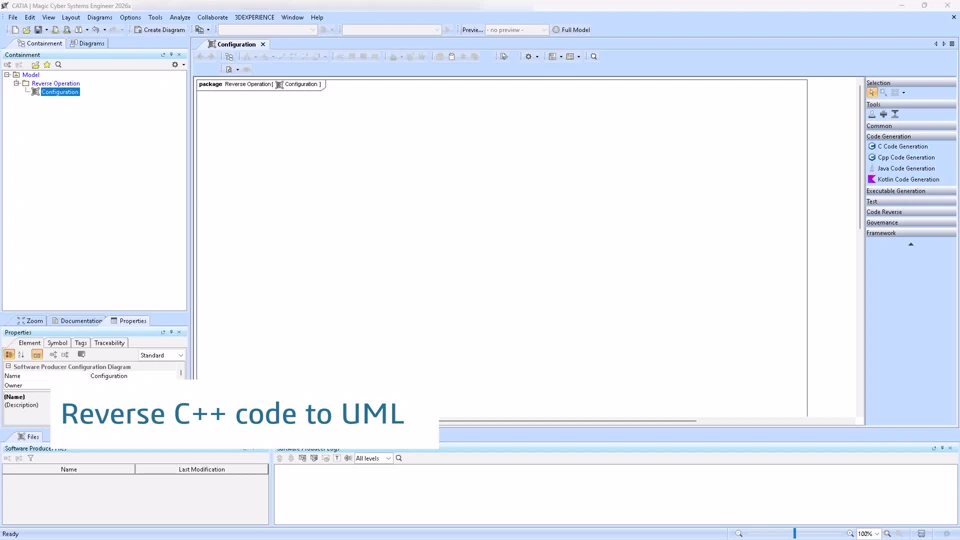Toggle categorized view in Properties toolbar
The height and width of the screenshot is (540, 960).
click(x=9, y=354)
